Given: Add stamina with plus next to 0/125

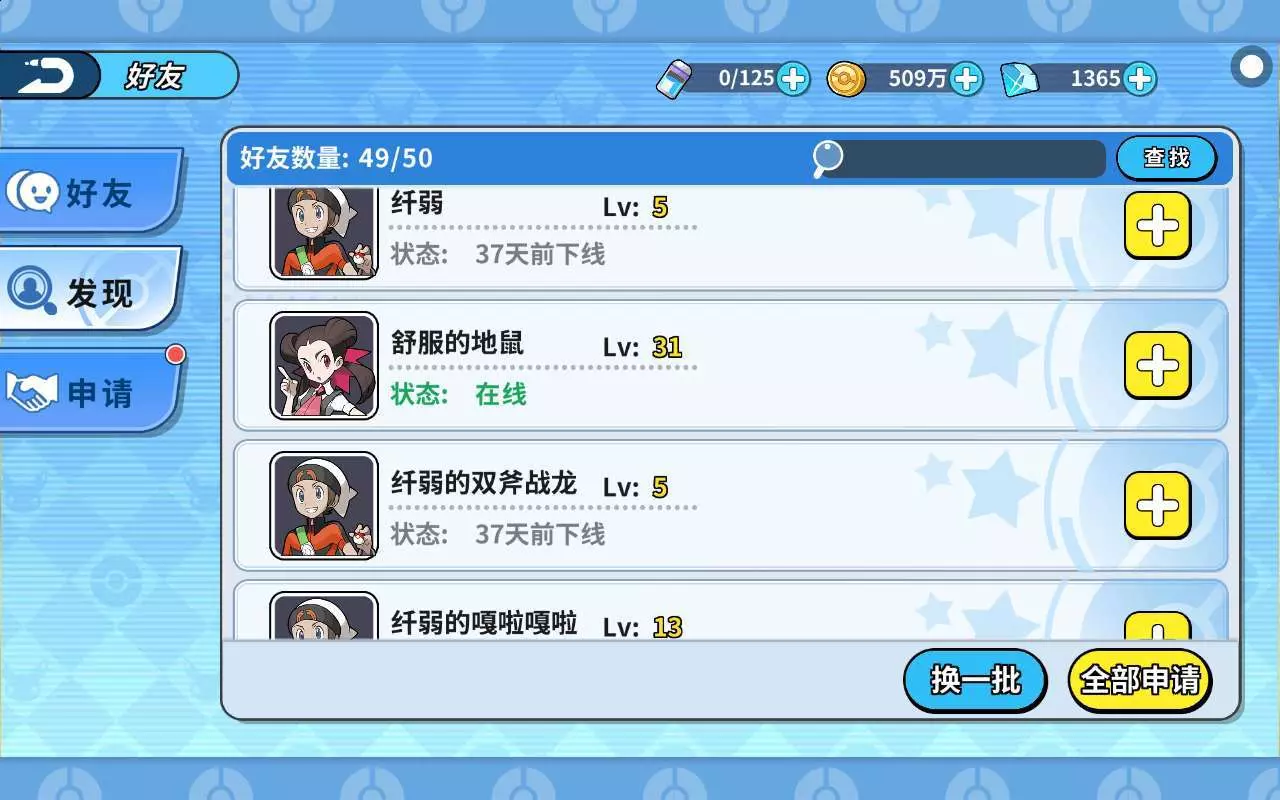Looking at the screenshot, I should 793,78.
